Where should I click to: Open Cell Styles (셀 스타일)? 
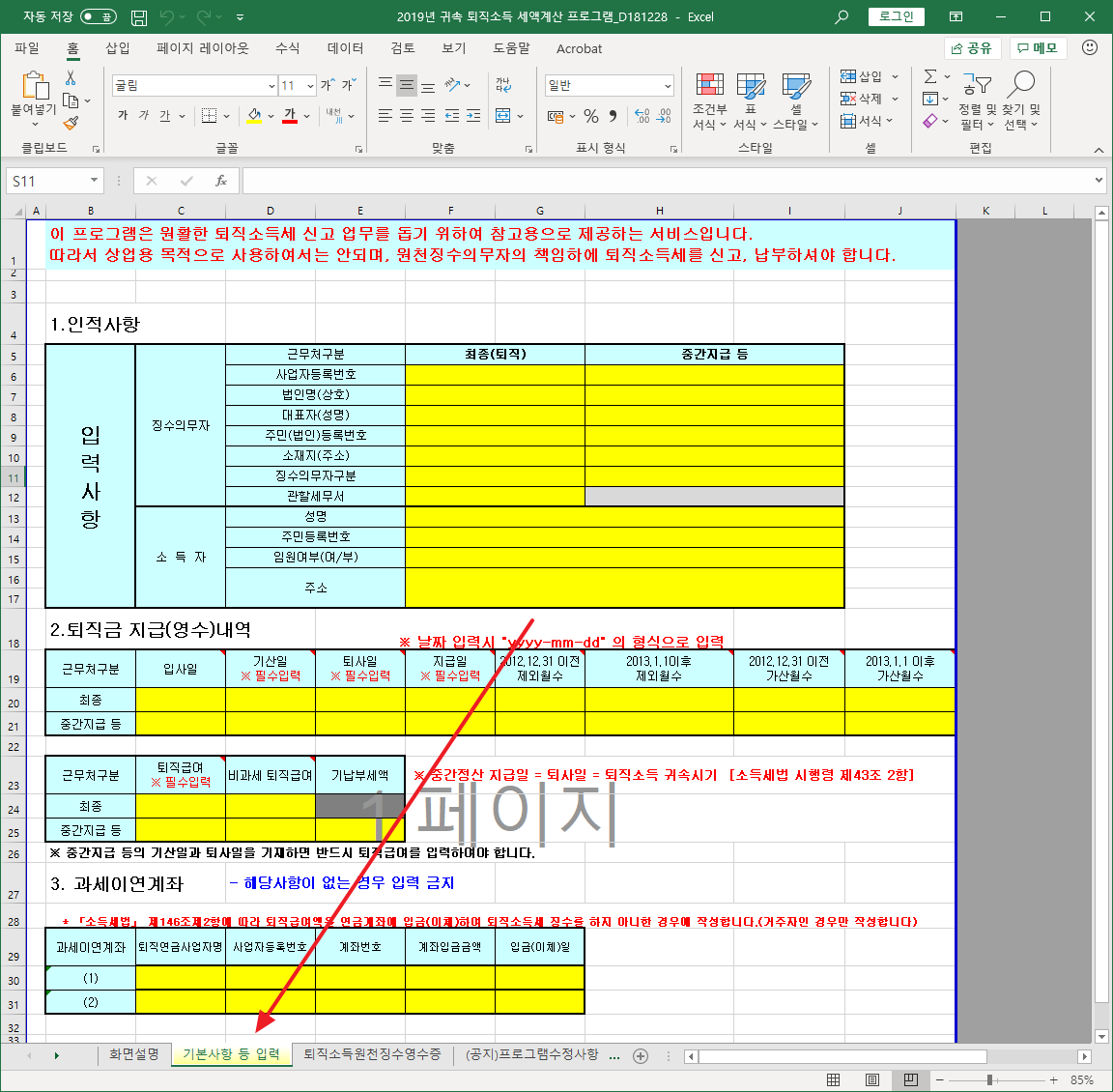pyautogui.click(x=796, y=101)
